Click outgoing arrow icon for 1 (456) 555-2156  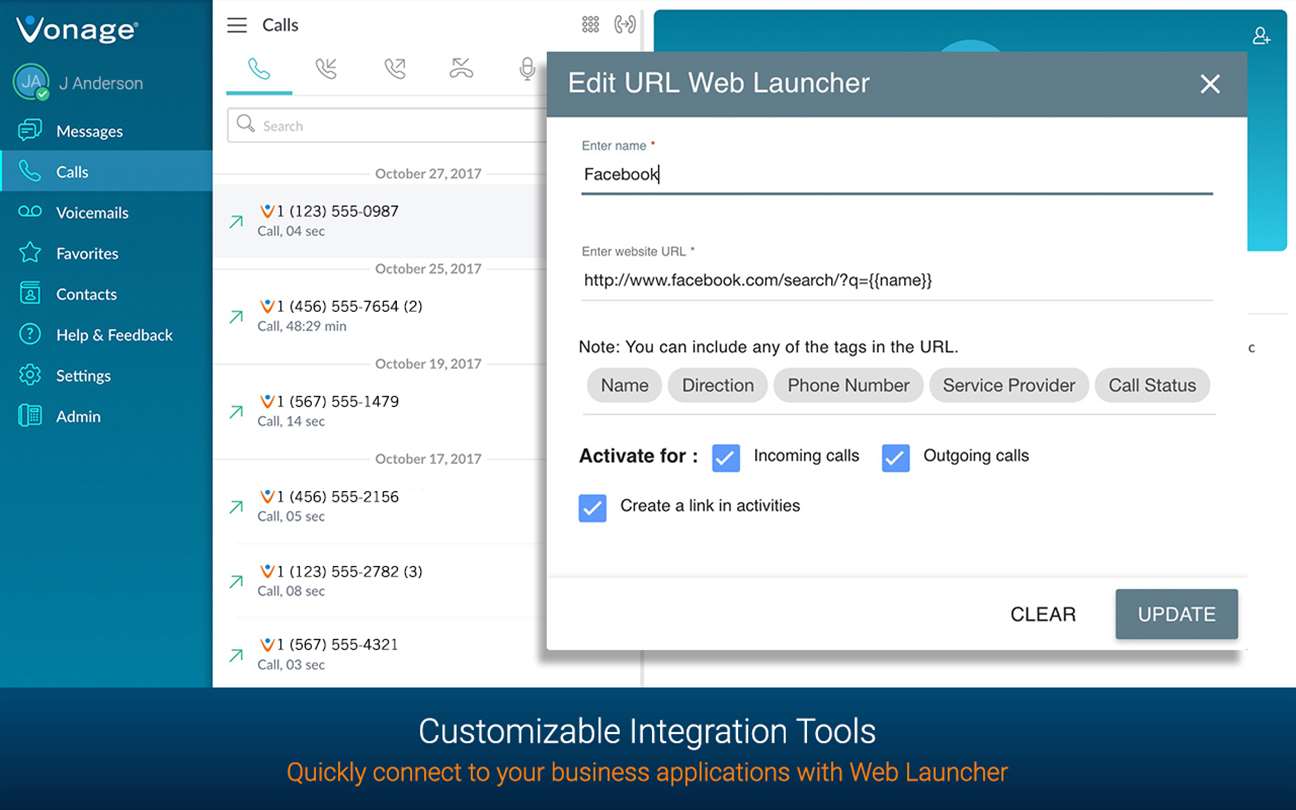[236, 507]
